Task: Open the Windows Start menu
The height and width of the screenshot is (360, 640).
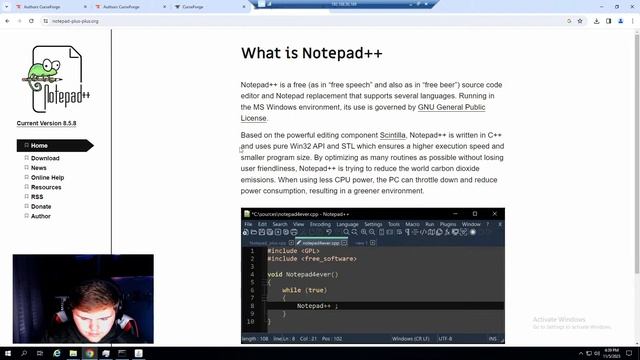Action: [x=7, y=353]
